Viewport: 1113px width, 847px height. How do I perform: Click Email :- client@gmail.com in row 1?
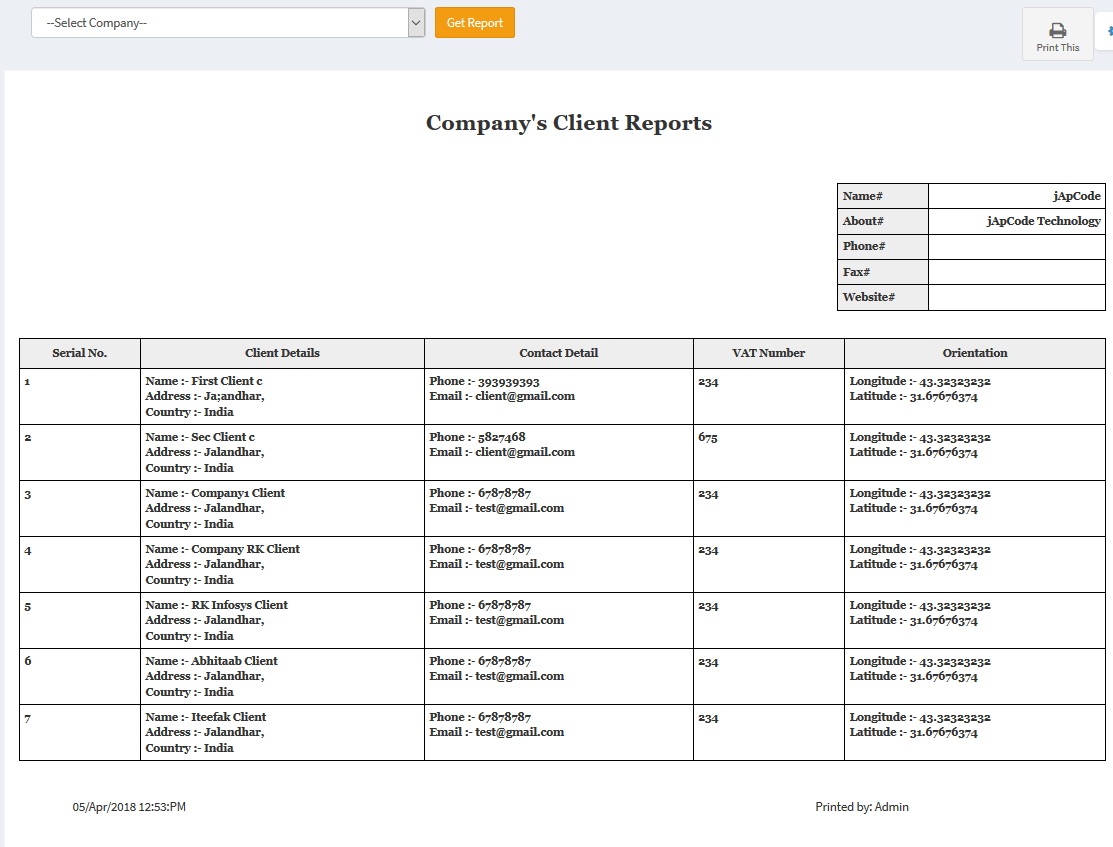pyautogui.click(x=502, y=396)
